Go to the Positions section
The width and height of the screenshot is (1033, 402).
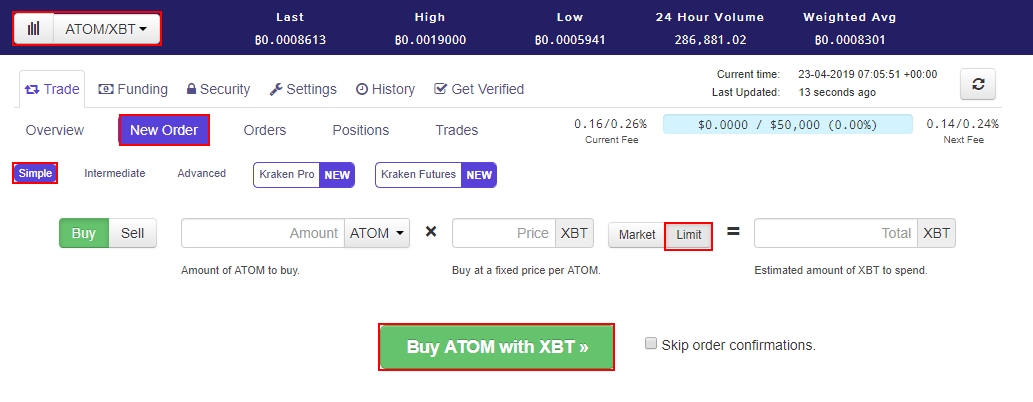[360, 130]
